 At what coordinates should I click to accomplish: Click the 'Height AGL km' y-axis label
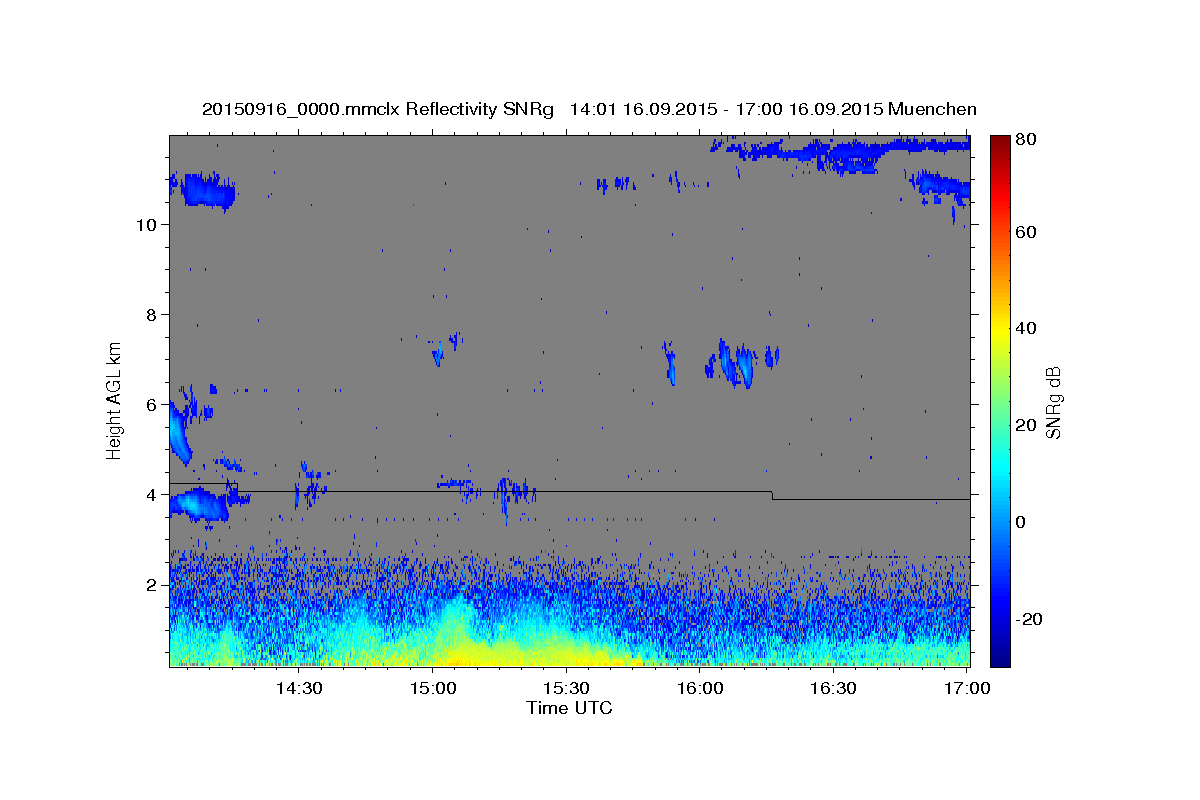[x=115, y=400]
